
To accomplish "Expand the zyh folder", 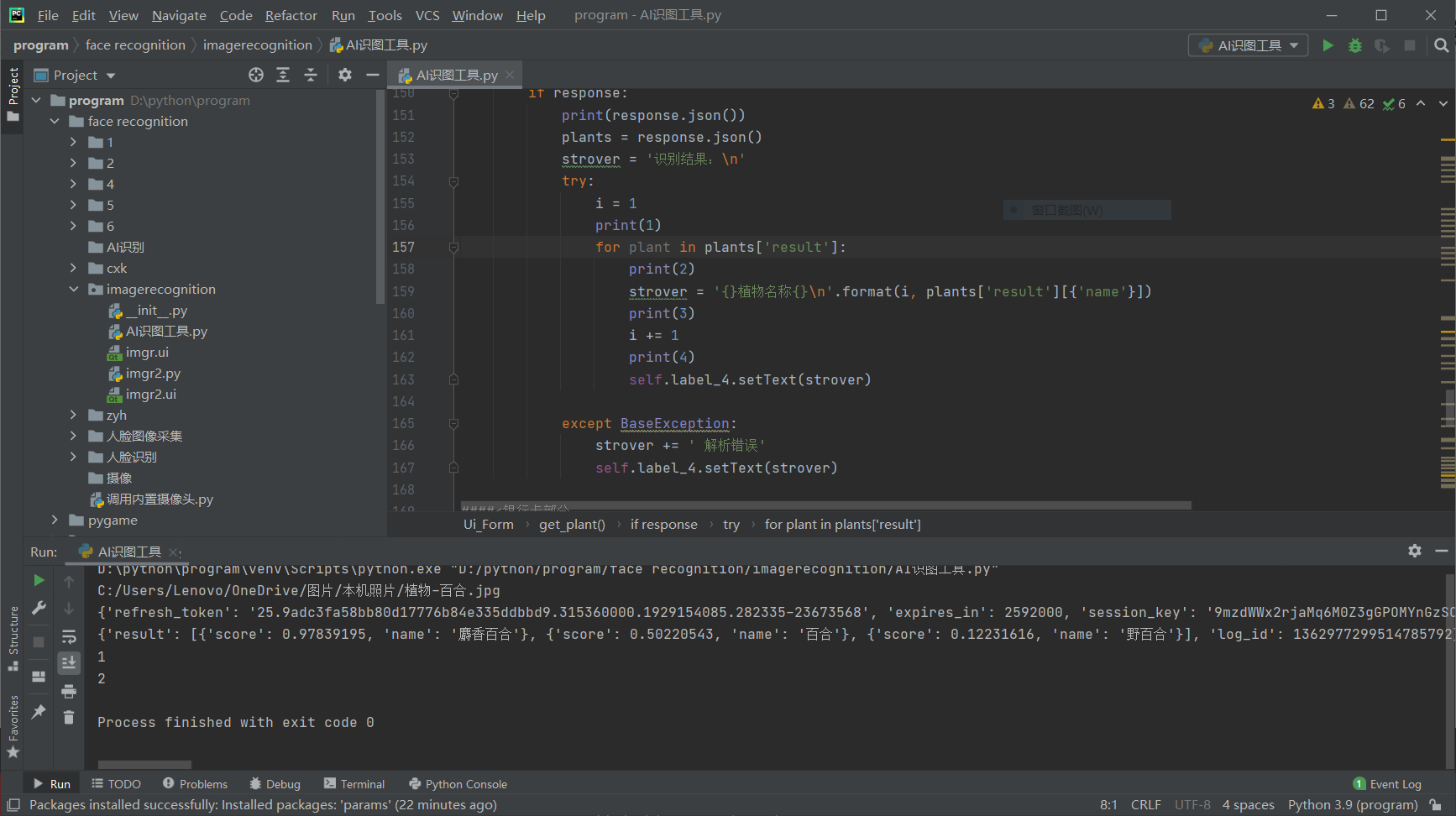I will [73, 415].
